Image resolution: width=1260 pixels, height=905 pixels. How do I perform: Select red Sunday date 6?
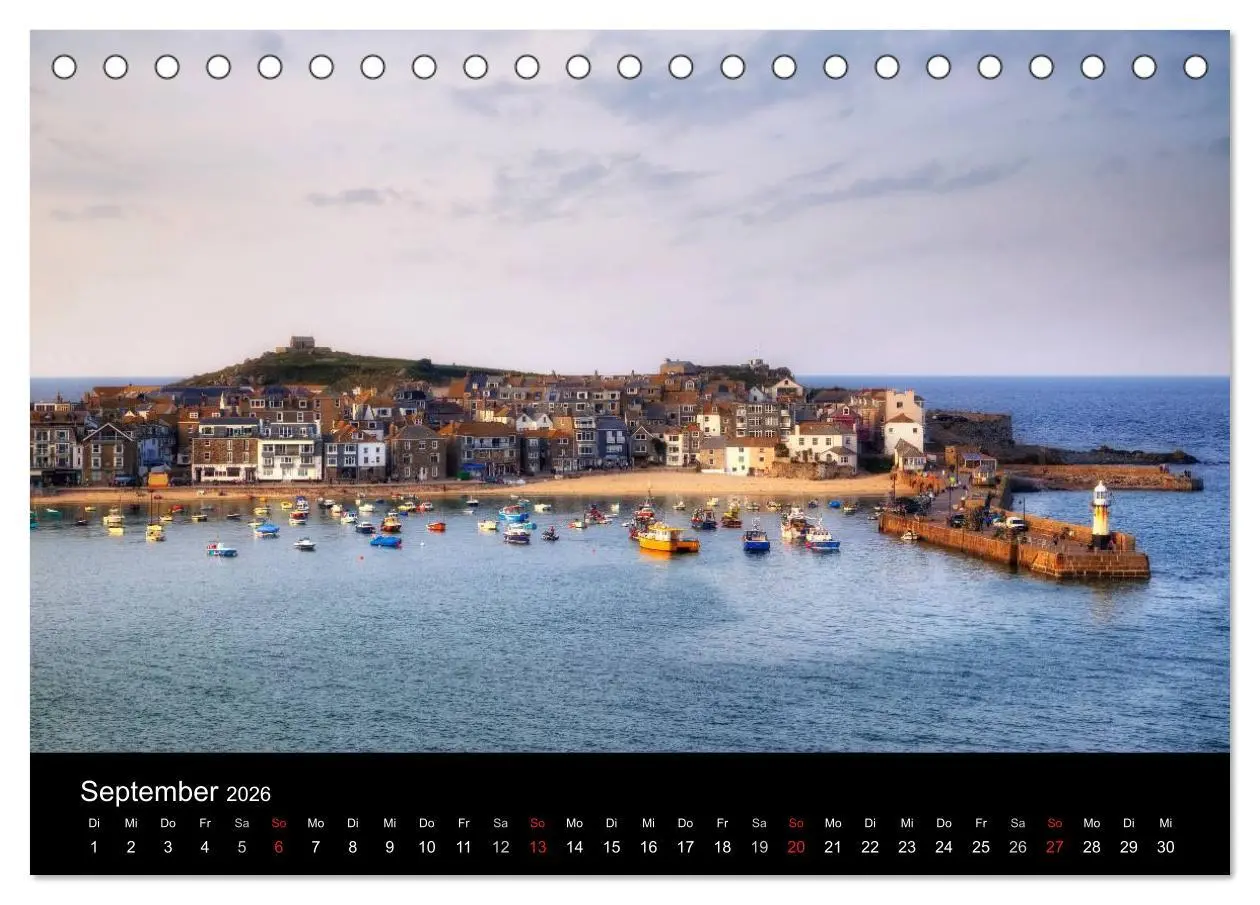(x=279, y=847)
